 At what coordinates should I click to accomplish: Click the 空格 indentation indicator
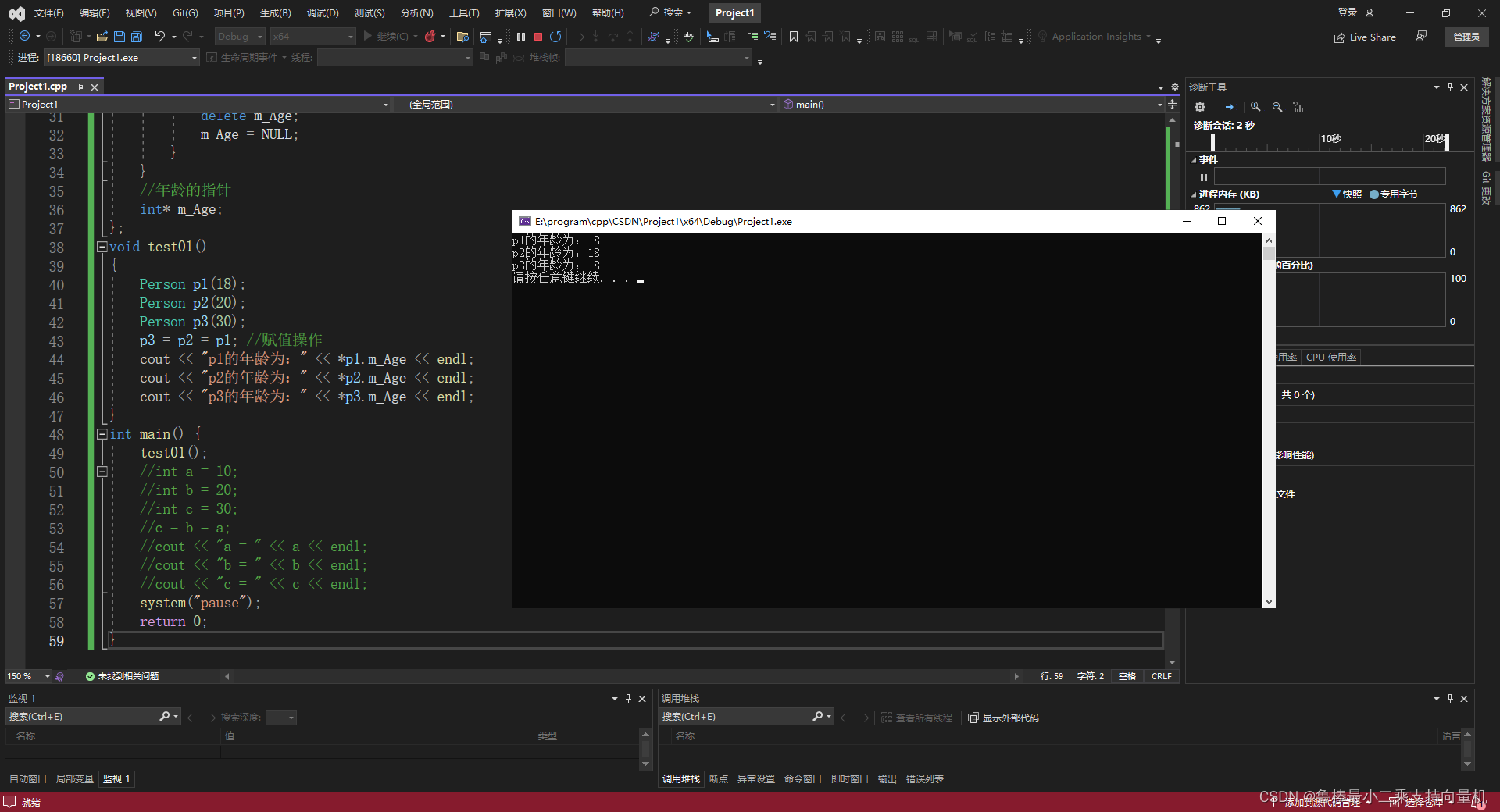tap(1127, 676)
